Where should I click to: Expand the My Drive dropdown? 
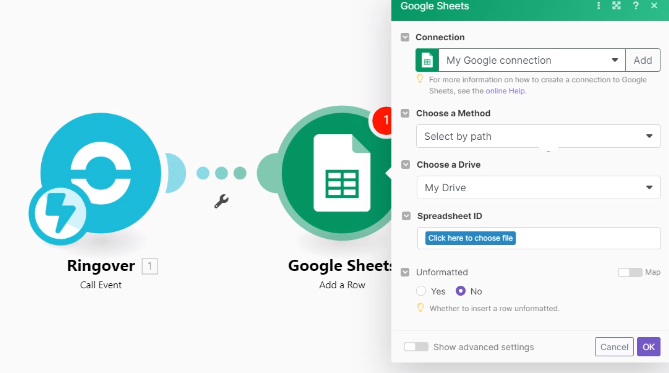(538, 187)
